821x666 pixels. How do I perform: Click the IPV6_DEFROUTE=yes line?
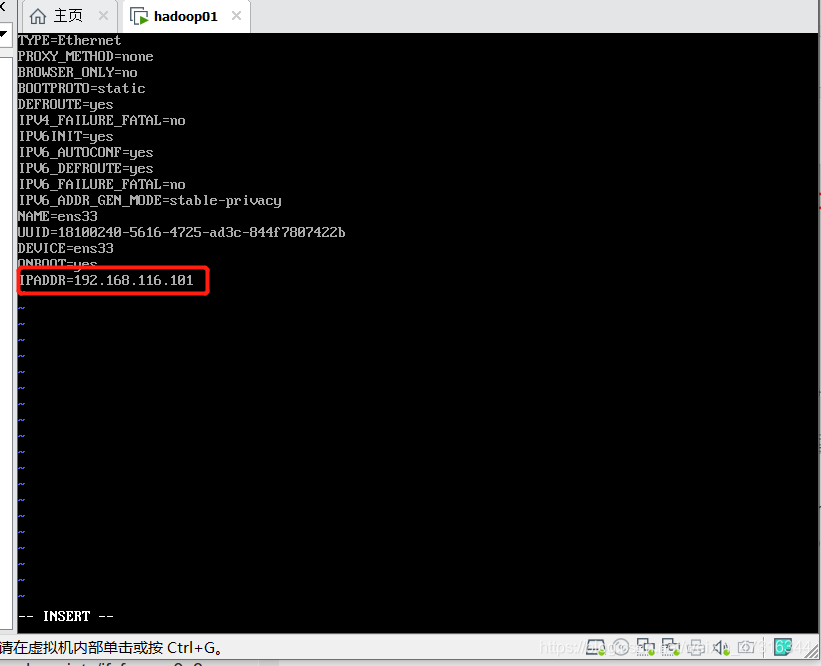point(85,169)
